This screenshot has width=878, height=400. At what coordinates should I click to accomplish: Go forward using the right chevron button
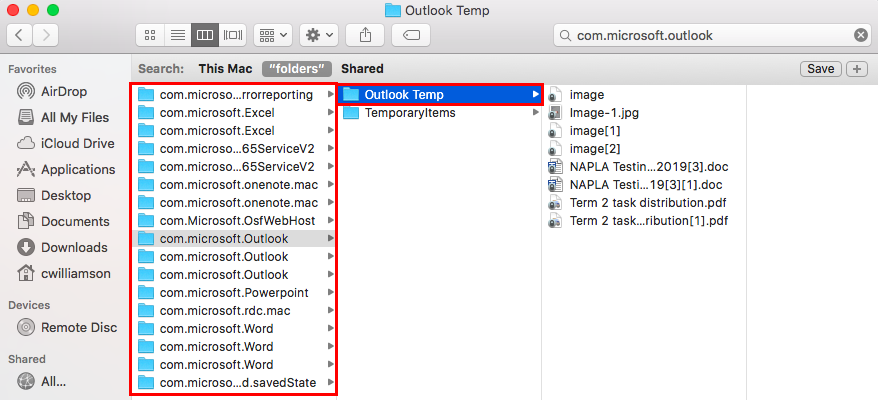[45, 35]
